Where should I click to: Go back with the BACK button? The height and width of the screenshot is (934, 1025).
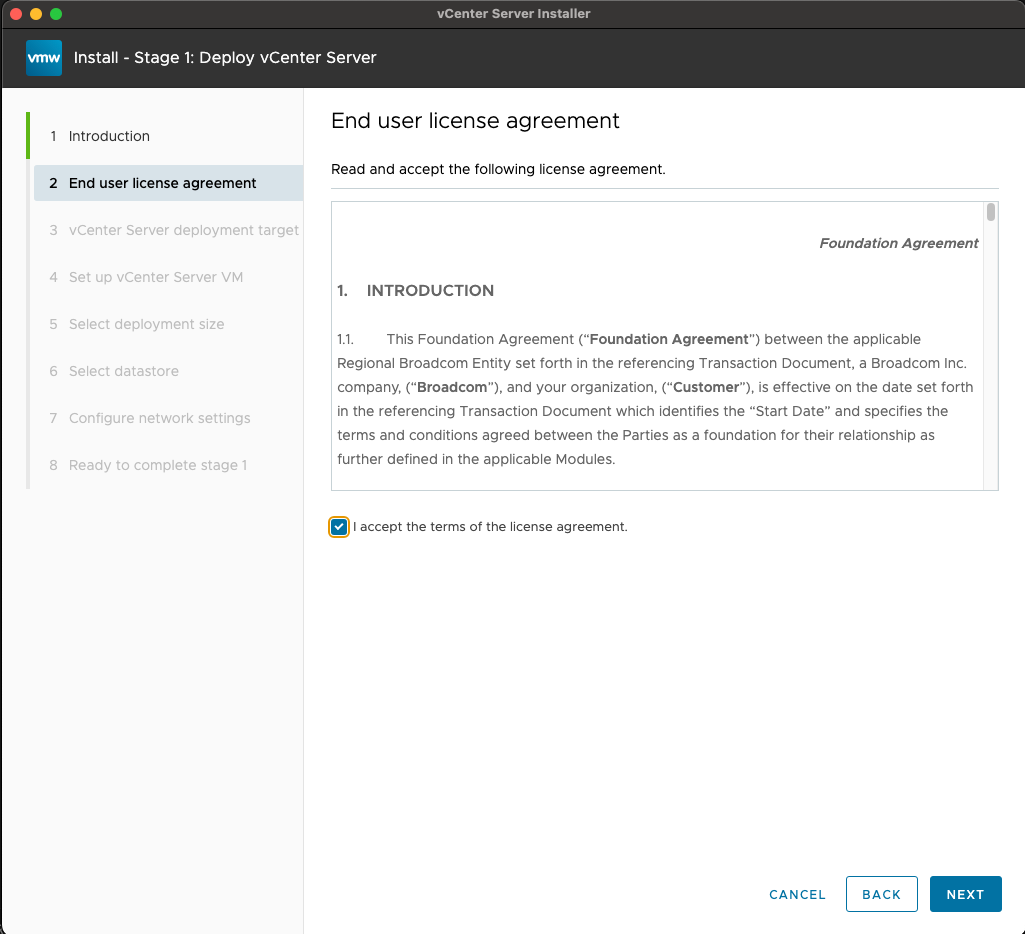(x=881, y=894)
